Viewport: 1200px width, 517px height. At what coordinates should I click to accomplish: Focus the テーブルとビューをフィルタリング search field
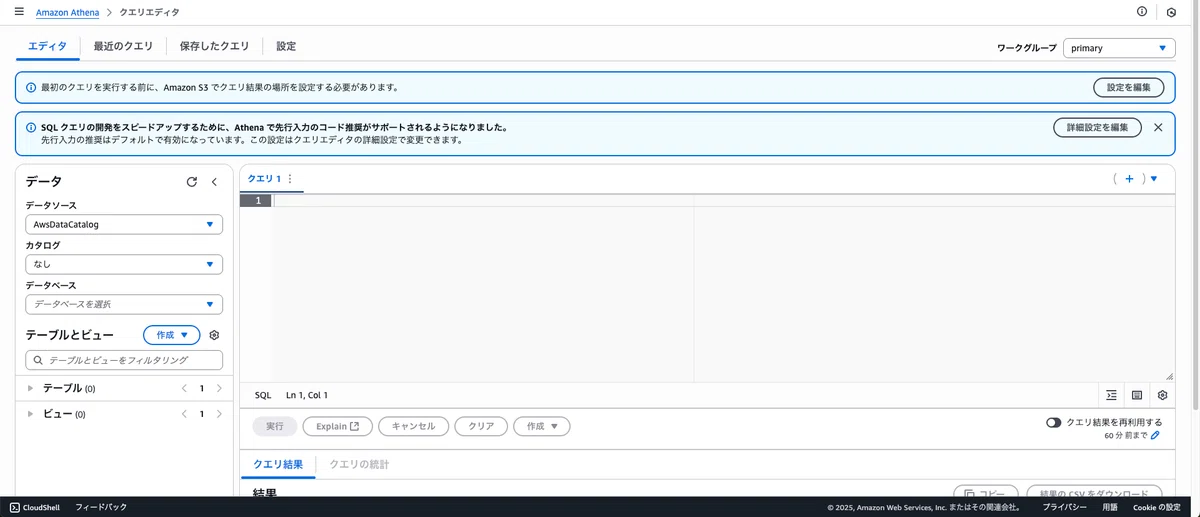[x=124, y=360]
